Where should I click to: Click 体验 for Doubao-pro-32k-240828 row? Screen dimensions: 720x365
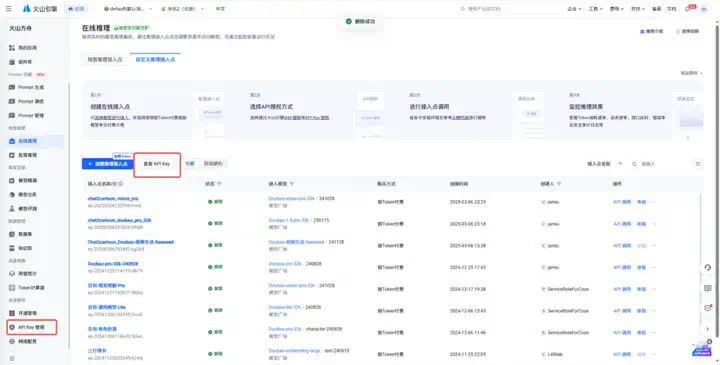pyautogui.click(x=641, y=267)
